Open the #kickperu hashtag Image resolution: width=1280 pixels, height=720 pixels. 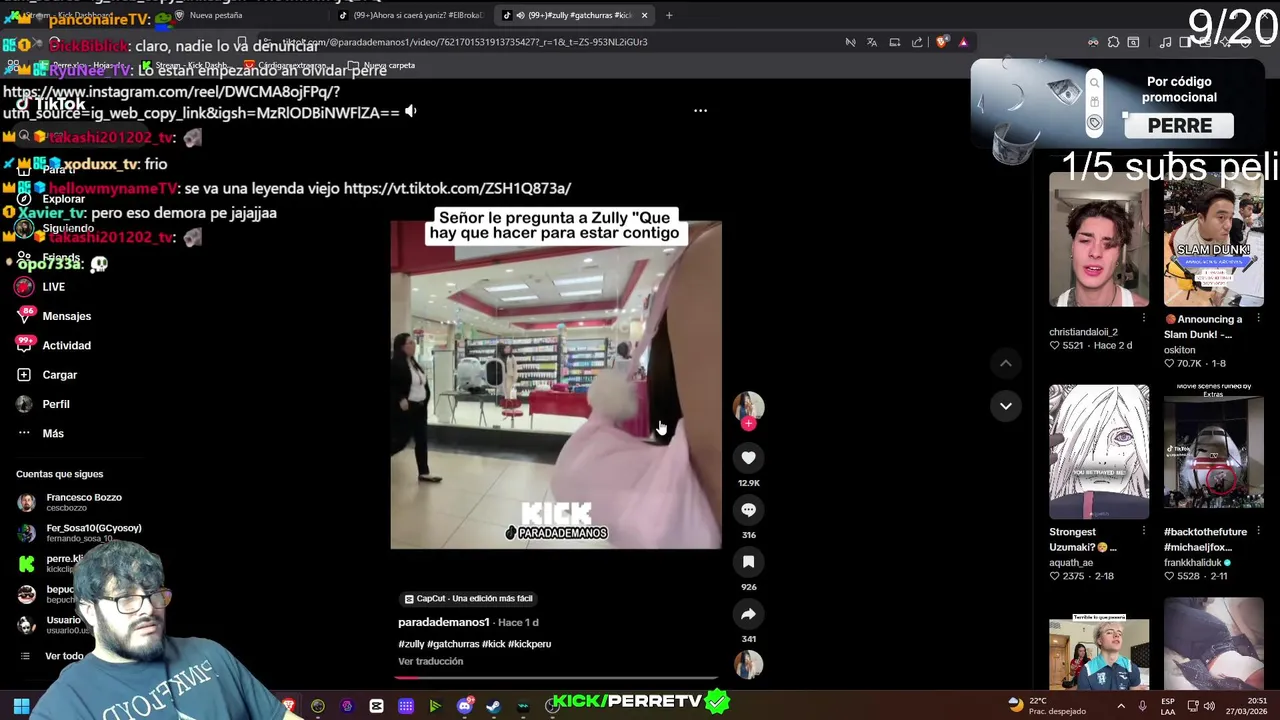[x=530, y=644]
